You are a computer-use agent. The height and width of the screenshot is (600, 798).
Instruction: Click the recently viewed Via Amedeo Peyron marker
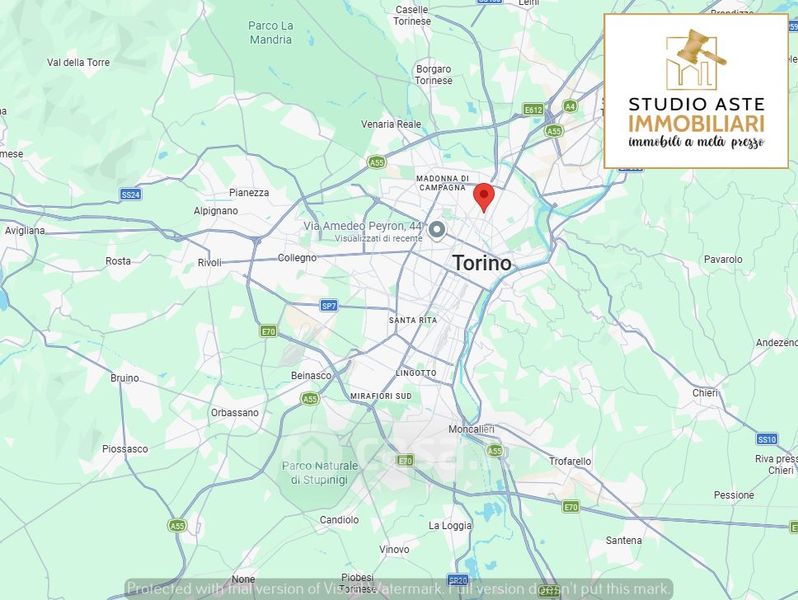coord(437,230)
